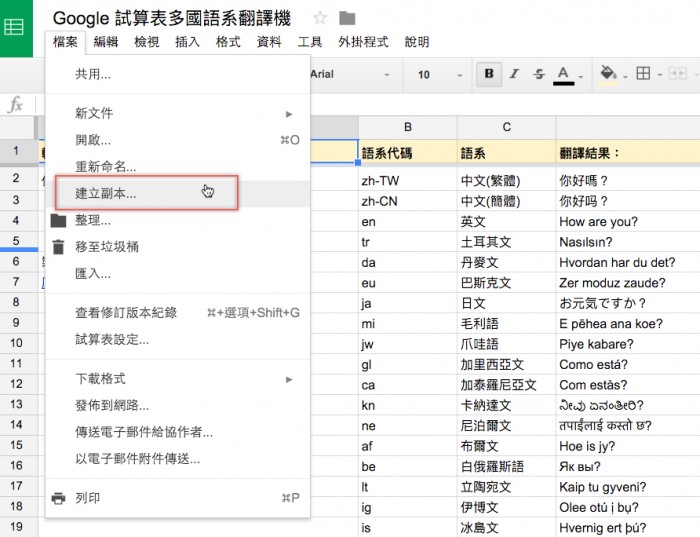Viewport: 700px width, 537px height.
Task: Toggle bold formatting button
Action: 489,74
